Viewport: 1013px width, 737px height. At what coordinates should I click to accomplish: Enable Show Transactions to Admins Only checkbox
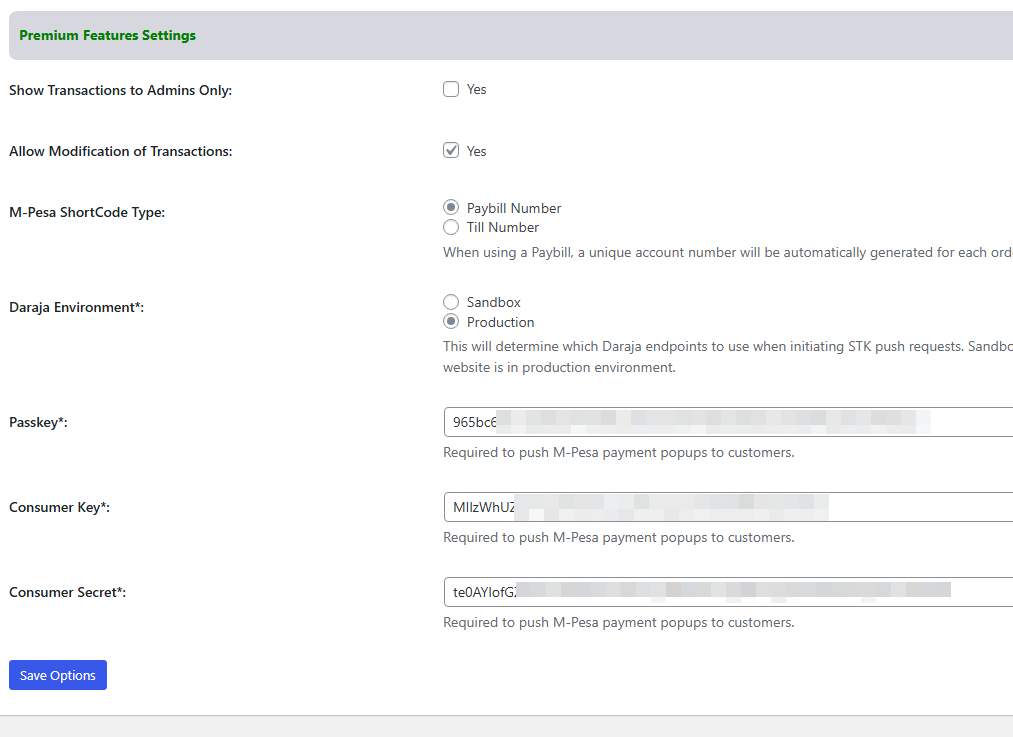coord(451,89)
